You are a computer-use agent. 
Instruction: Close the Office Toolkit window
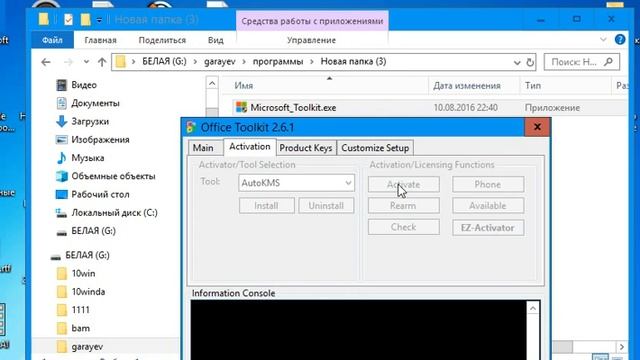537,127
